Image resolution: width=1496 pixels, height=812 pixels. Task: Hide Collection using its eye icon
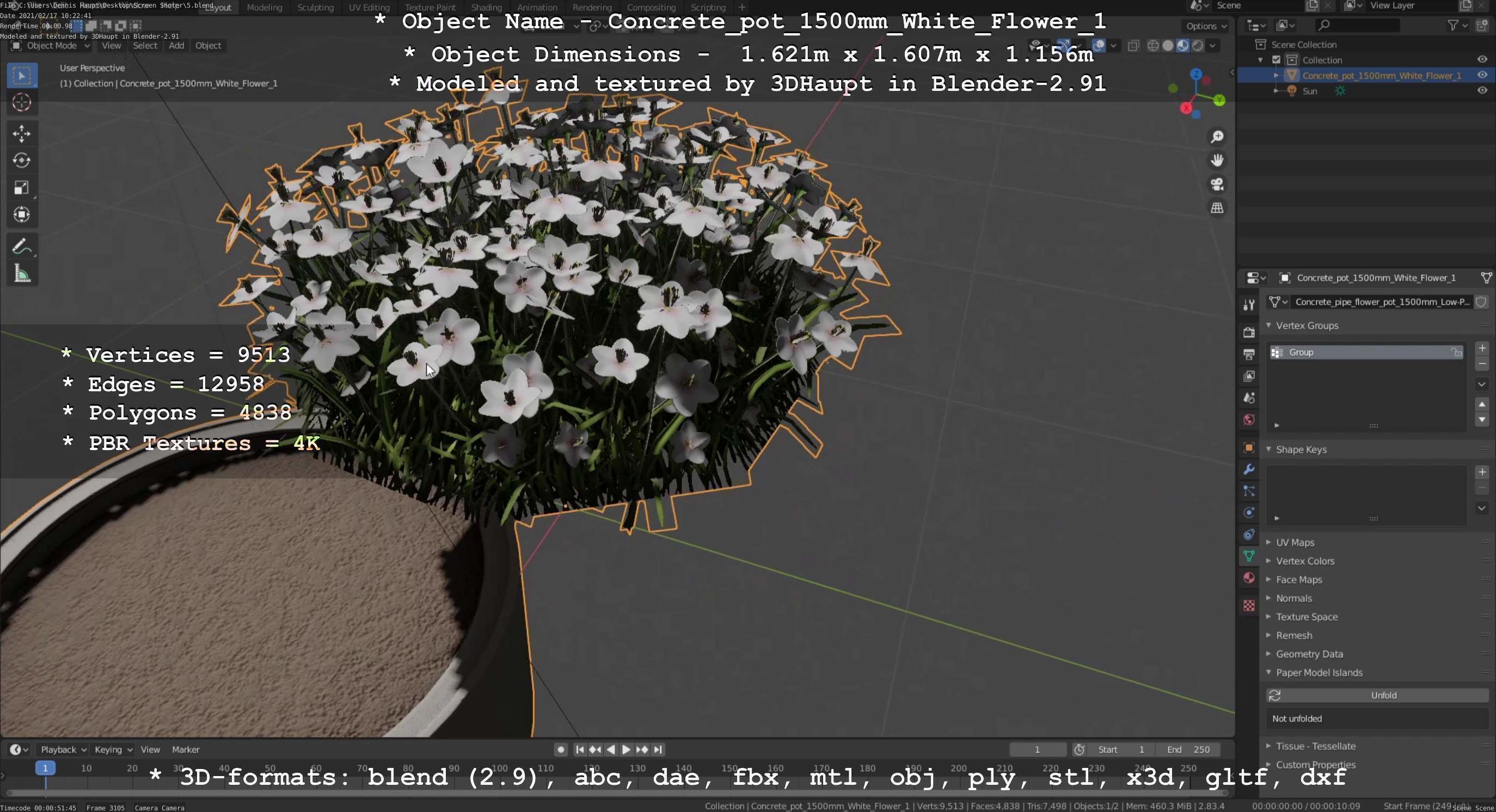pos(1482,60)
